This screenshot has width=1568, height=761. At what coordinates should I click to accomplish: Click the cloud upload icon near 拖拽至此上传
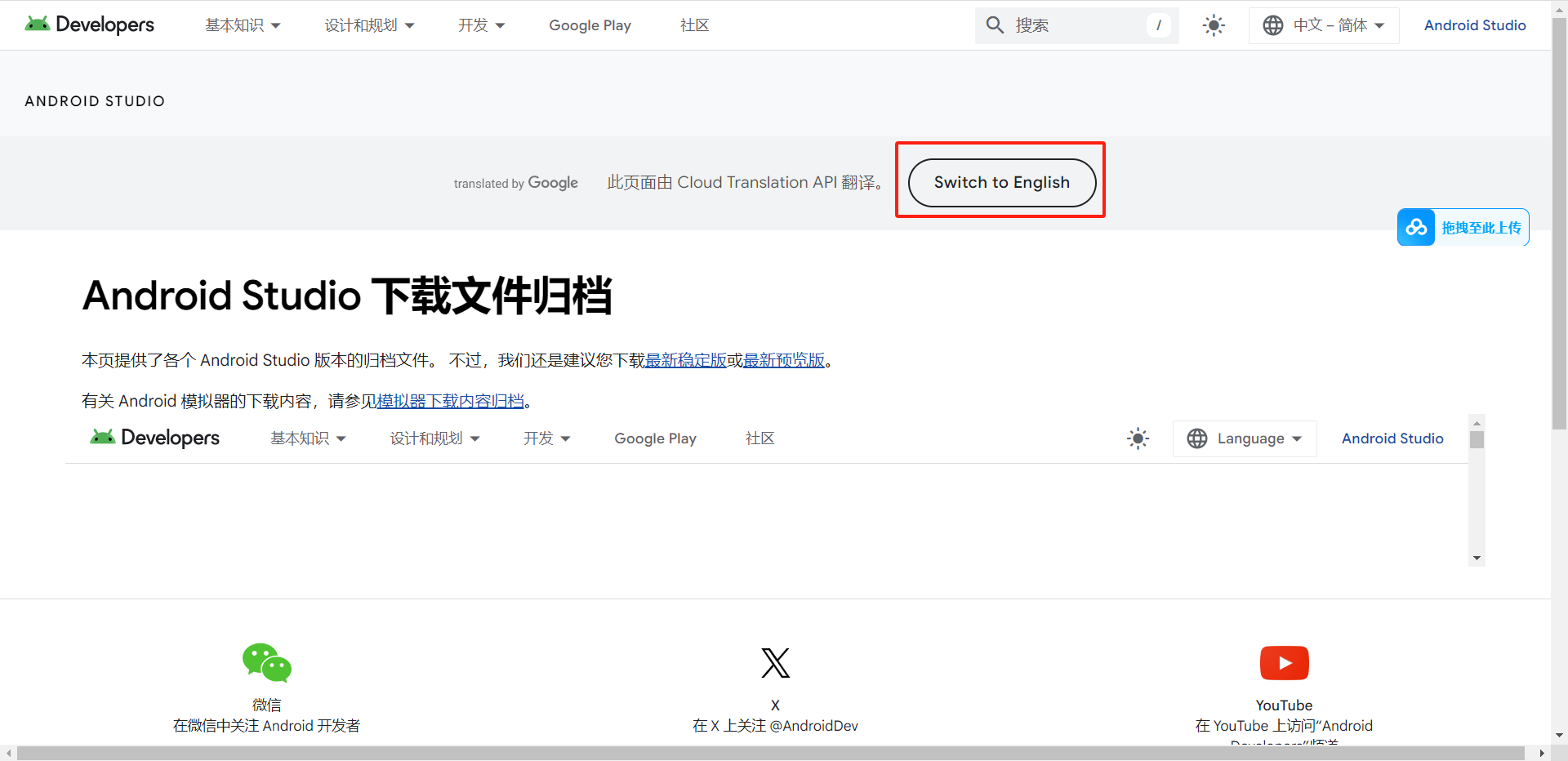[1416, 227]
